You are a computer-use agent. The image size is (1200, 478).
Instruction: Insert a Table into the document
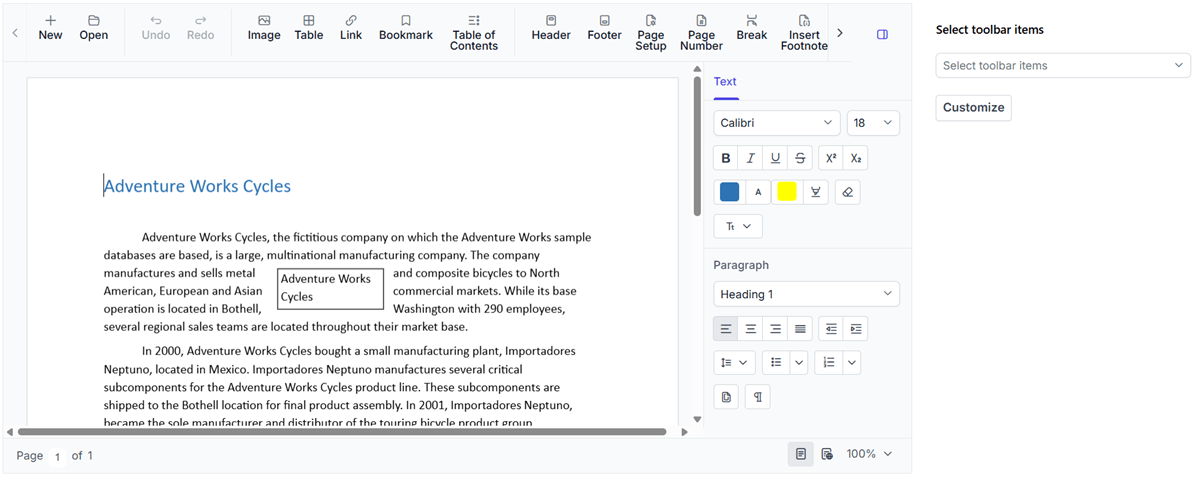(x=309, y=28)
